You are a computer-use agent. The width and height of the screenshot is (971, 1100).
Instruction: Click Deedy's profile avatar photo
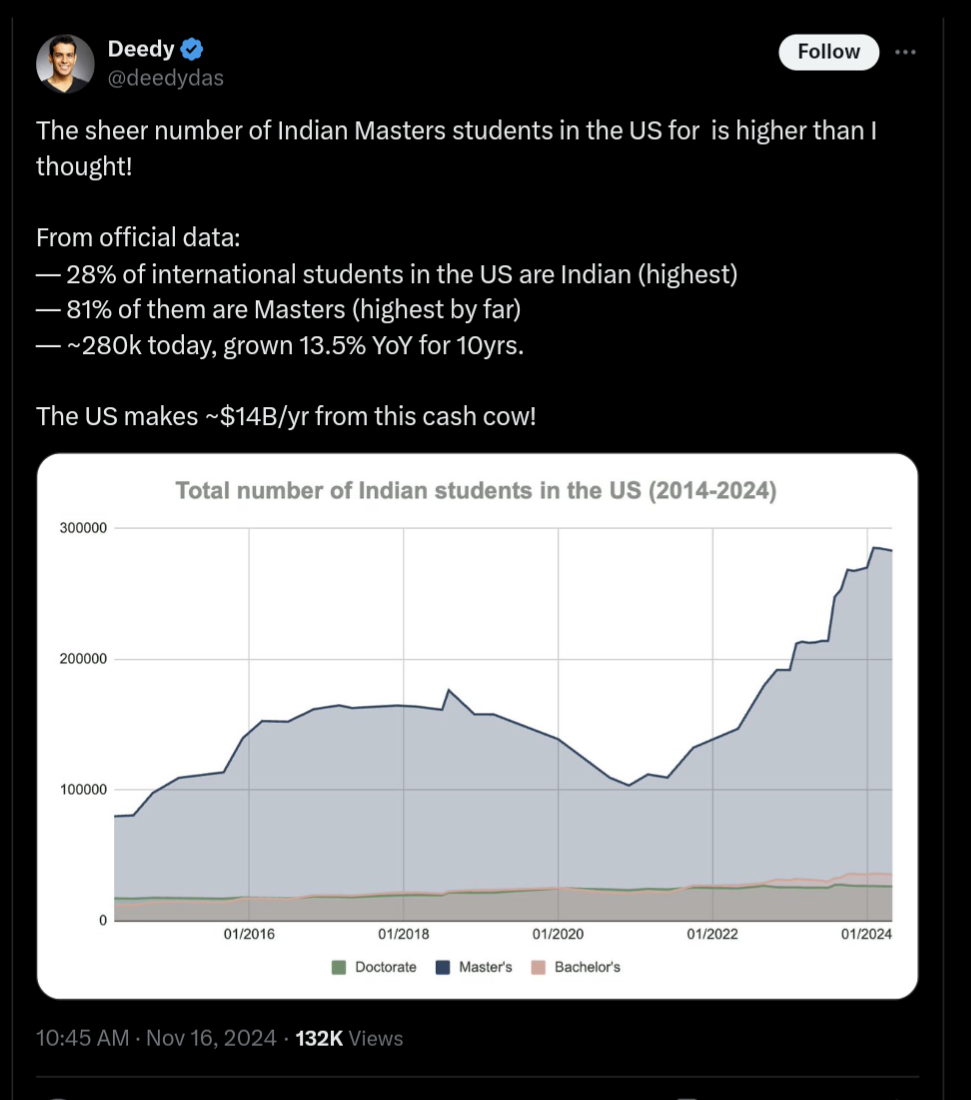tap(65, 64)
